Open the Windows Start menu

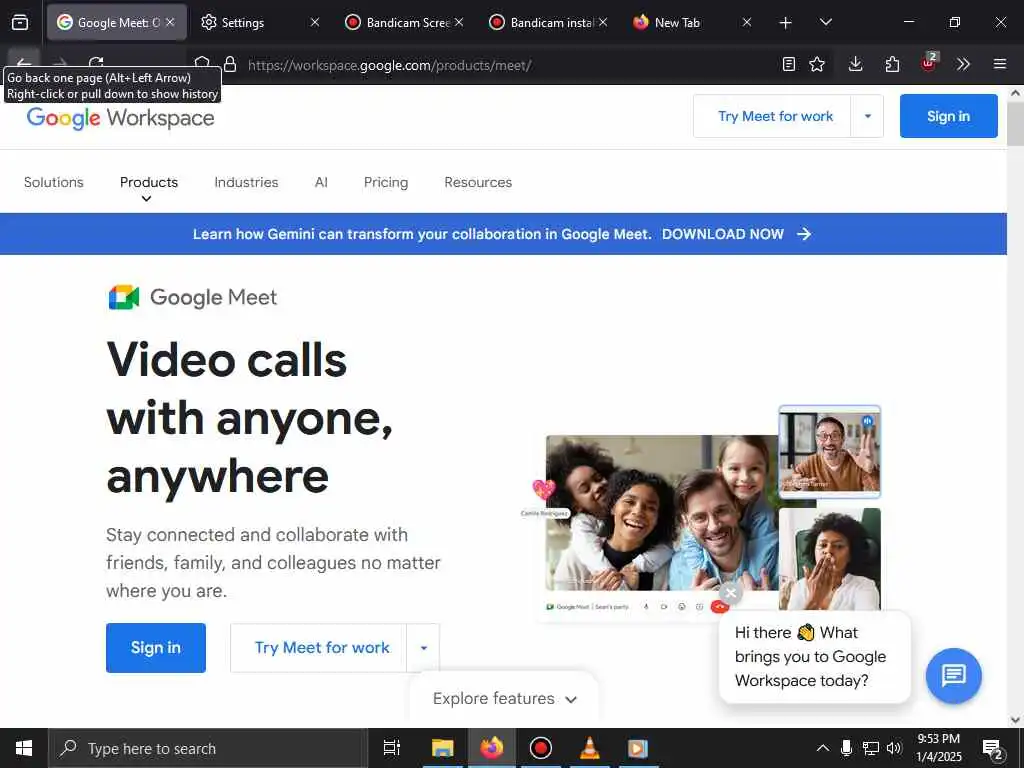(24, 748)
